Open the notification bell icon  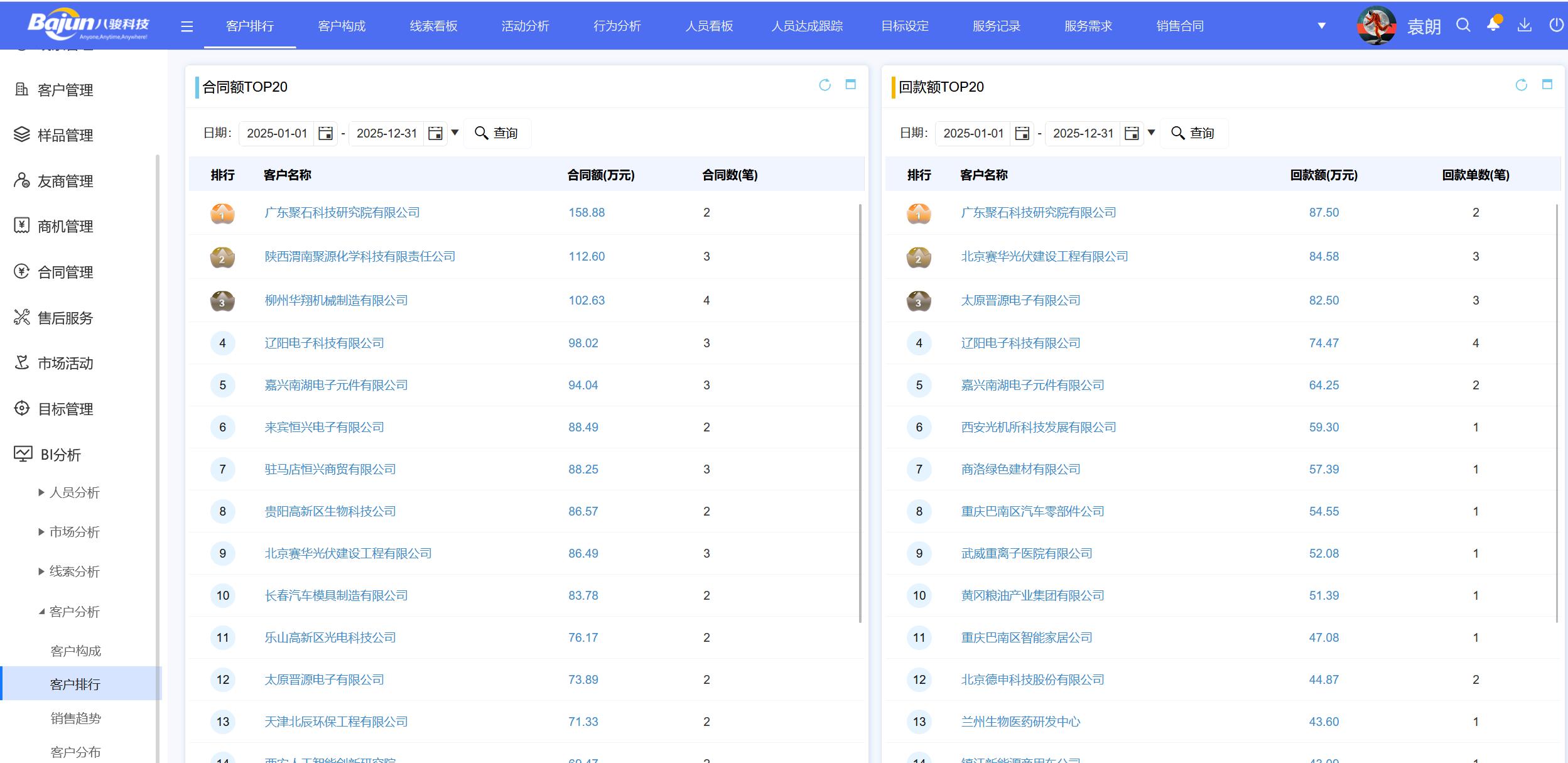[x=1493, y=25]
